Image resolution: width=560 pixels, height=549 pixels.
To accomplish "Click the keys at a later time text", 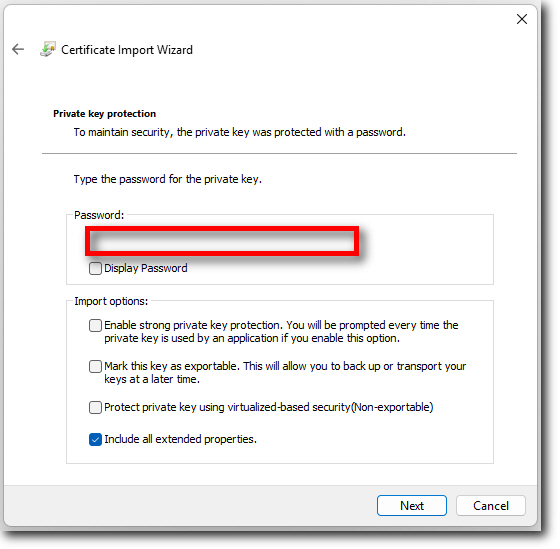I will 152,379.
